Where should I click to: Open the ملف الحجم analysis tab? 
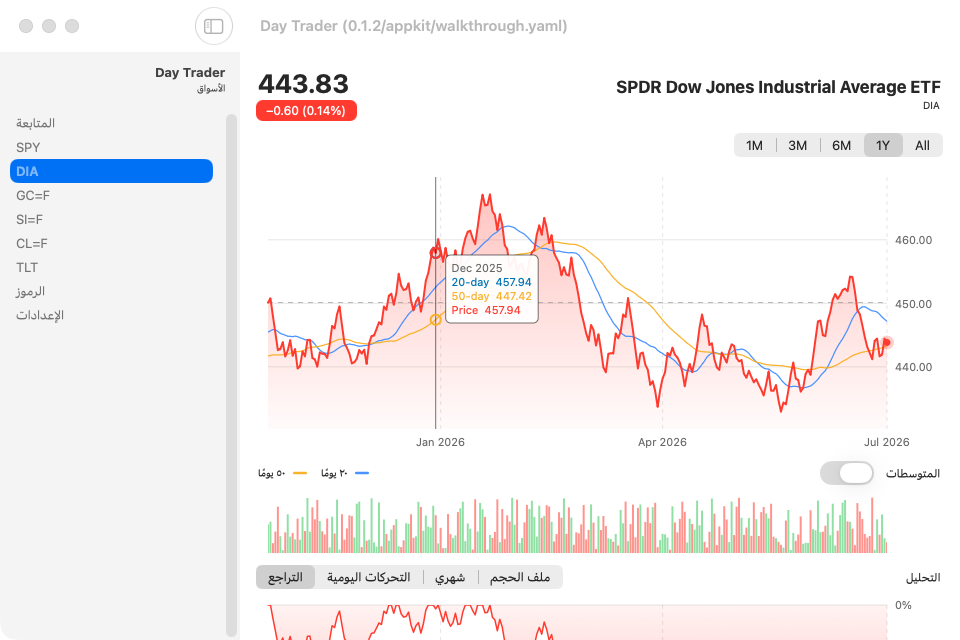tap(520, 578)
